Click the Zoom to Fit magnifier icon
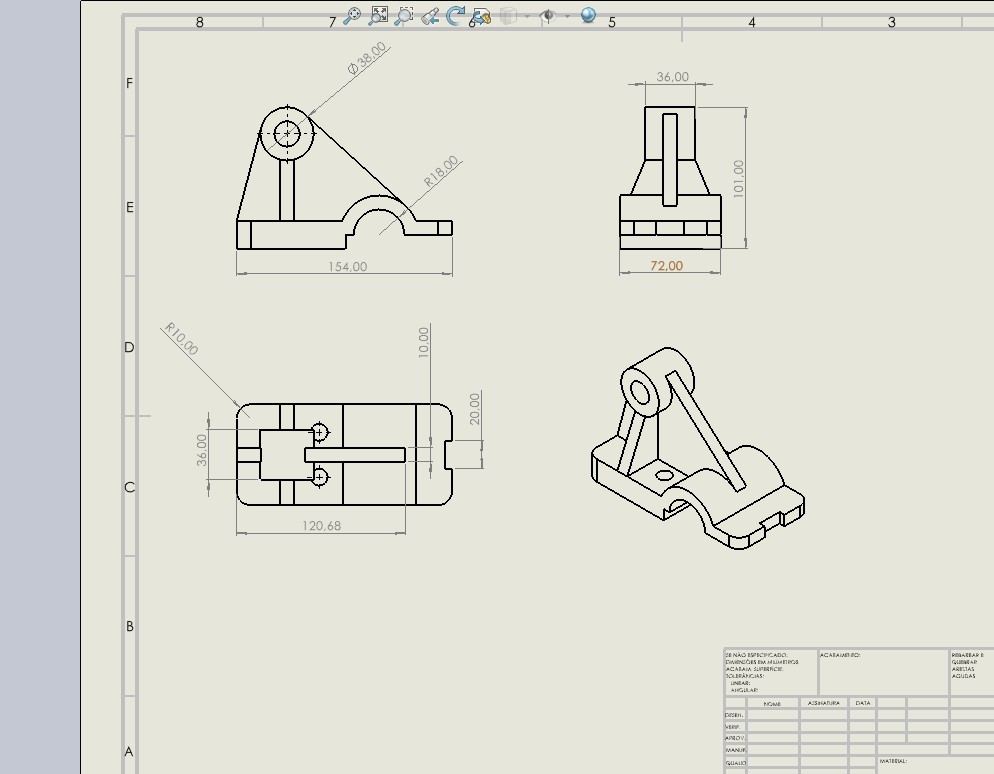This screenshot has width=994, height=774. 352,16
